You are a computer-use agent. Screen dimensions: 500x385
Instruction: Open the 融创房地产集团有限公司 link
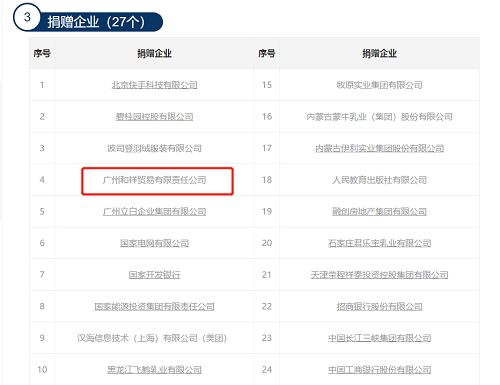coord(379,212)
